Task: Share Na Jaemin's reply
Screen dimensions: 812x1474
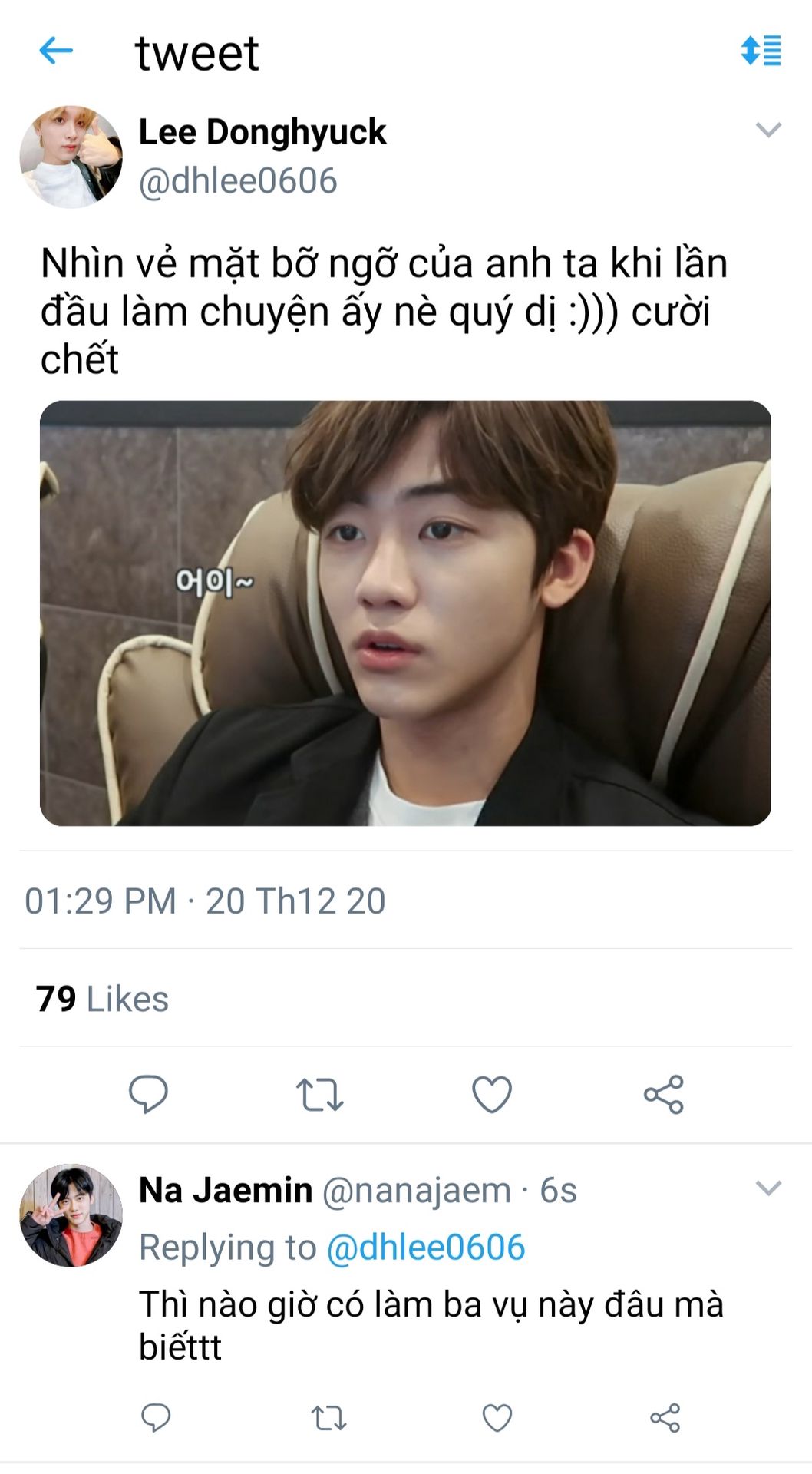Action: click(x=665, y=1418)
